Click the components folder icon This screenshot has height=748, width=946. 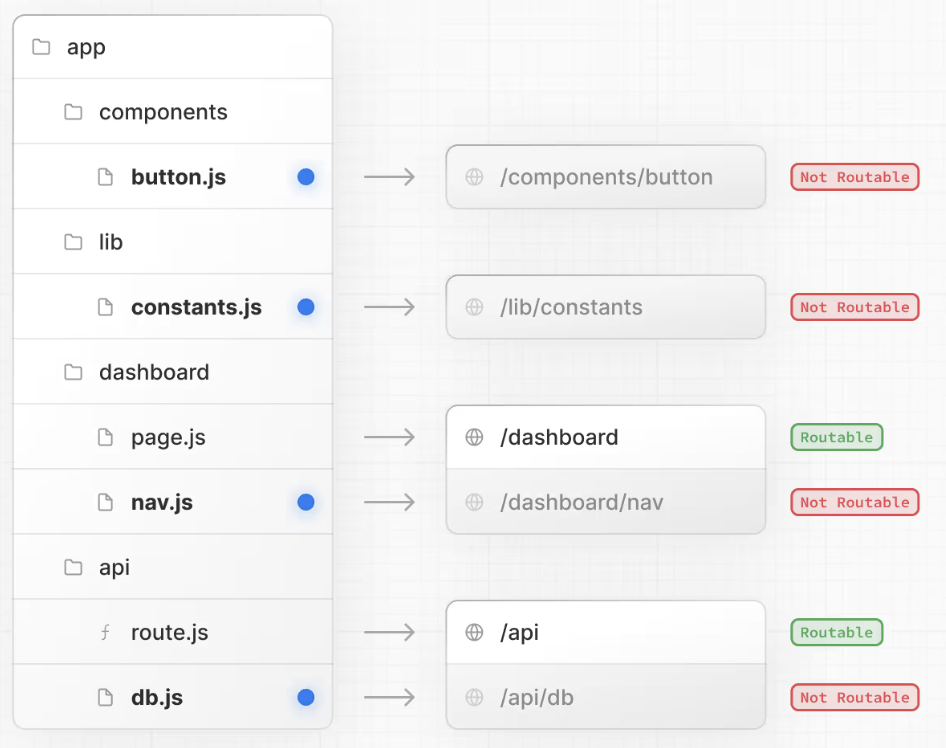coord(73,112)
